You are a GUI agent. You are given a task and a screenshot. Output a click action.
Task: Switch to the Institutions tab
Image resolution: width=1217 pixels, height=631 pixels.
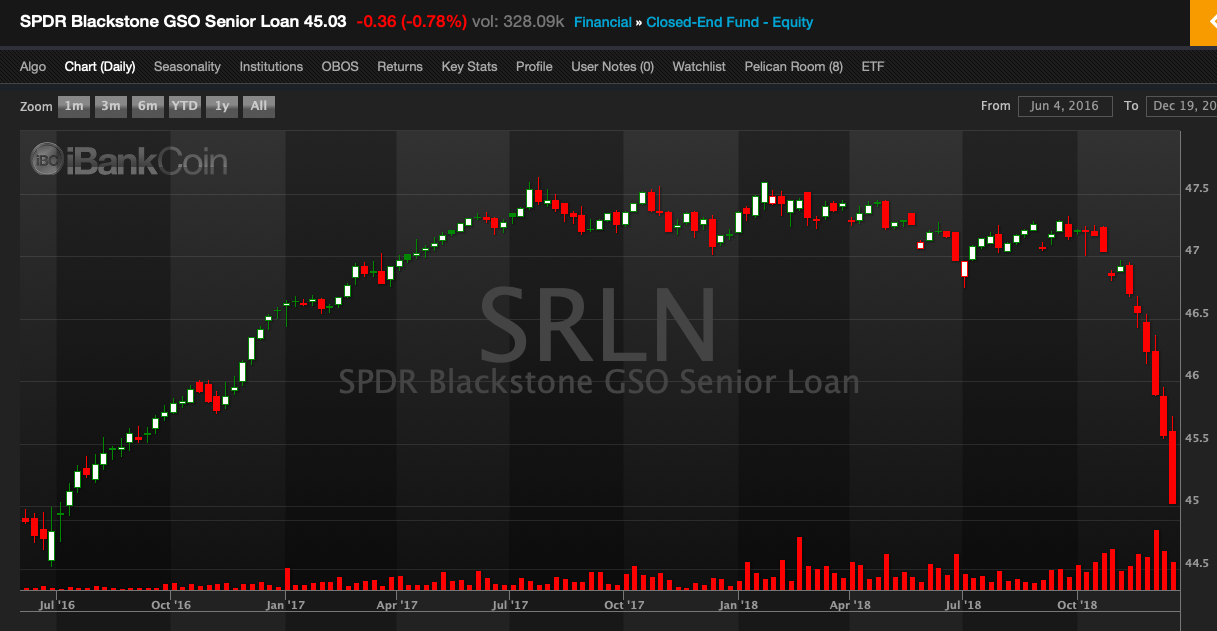[x=271, y=67]
